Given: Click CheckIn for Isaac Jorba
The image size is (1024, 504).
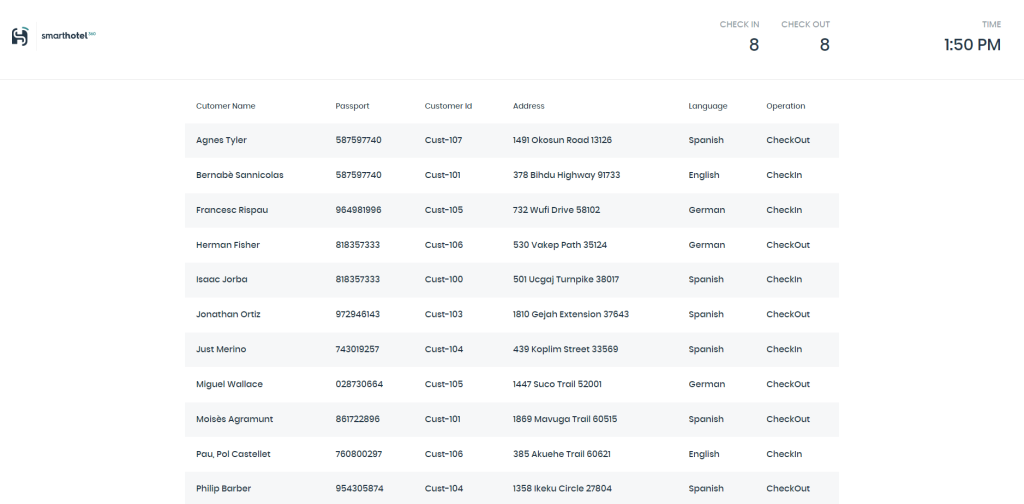Looking at the screenshot, I should pyautogui.click(x=784, y=279).
